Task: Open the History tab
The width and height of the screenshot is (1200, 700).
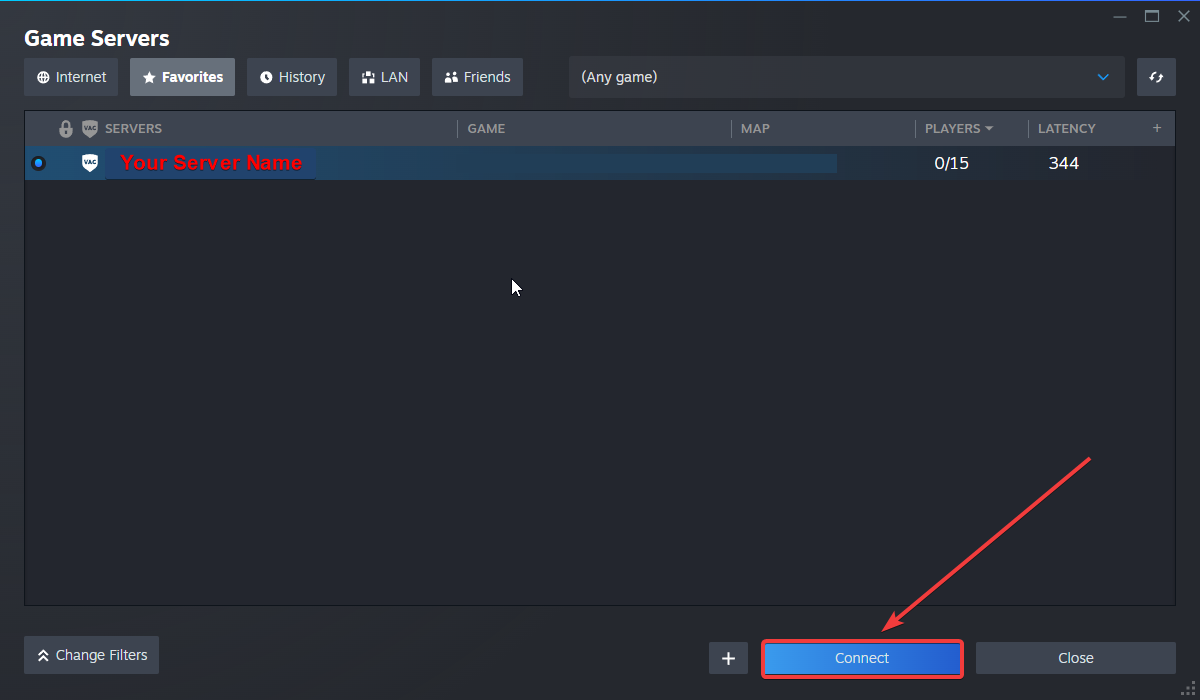Action: tap(292, 77)
